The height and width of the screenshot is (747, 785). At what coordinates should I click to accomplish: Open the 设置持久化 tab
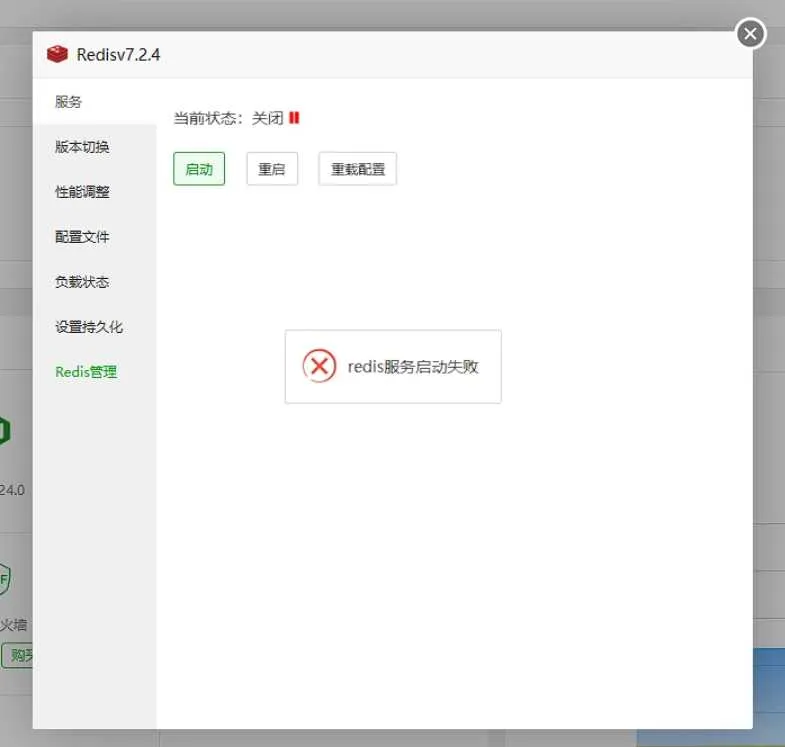pos(95,327)
